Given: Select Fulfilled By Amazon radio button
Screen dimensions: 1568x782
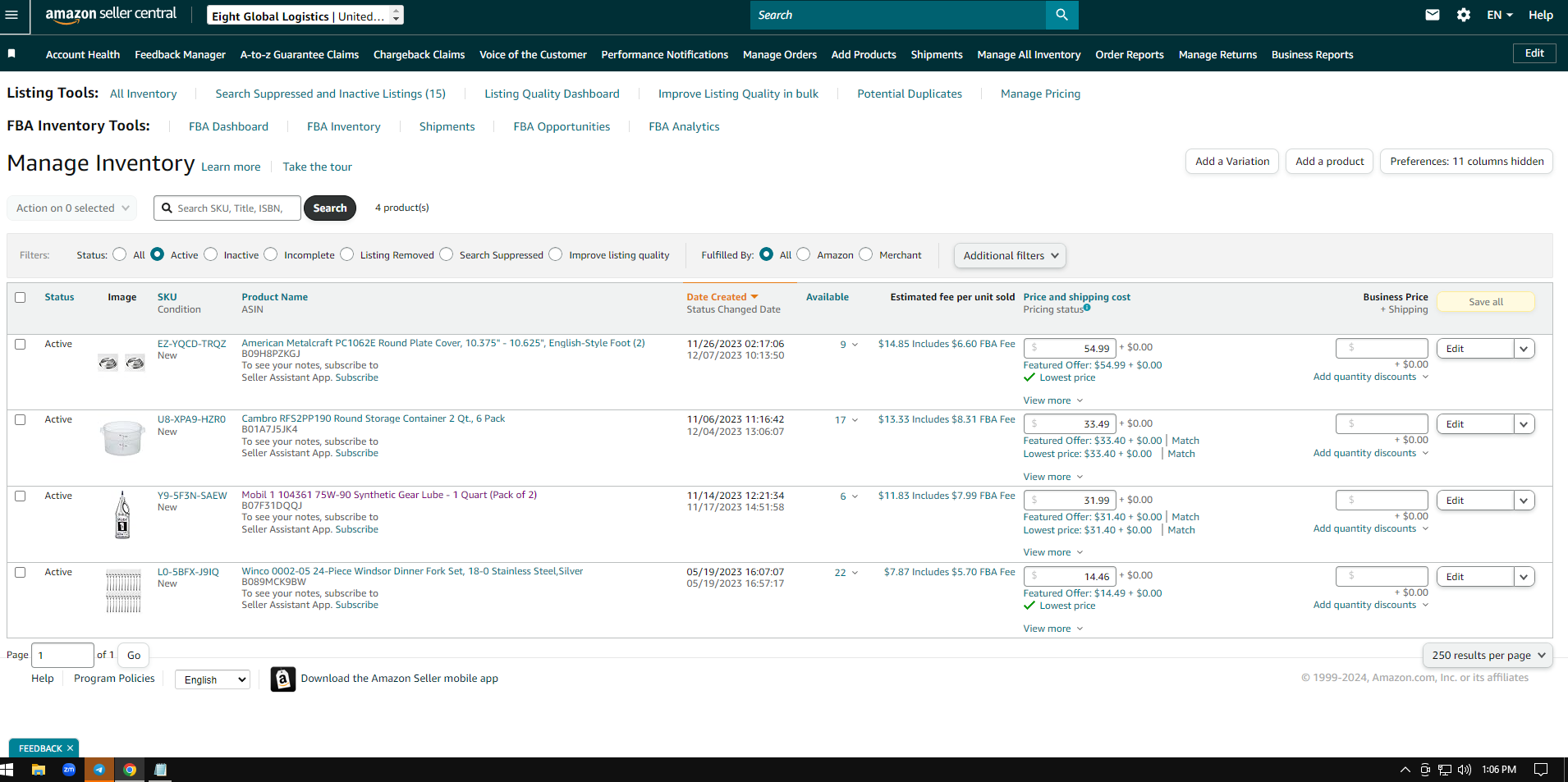Looking at the screenshot, I should (804, 254).
